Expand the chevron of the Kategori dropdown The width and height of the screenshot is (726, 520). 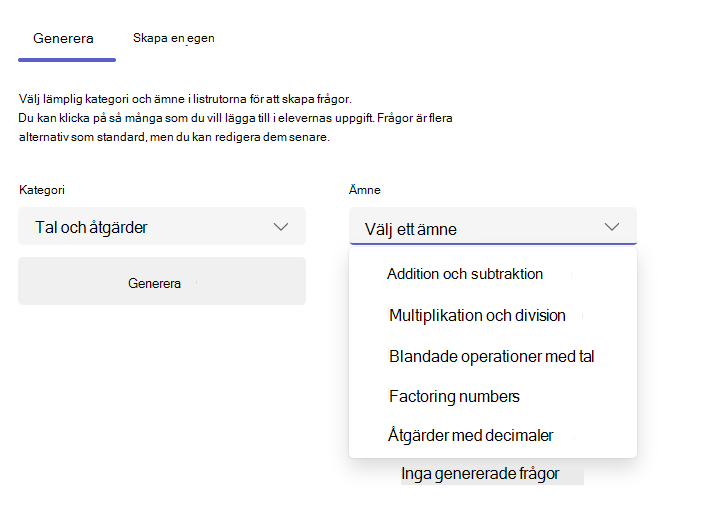click(x=281, y=227)
